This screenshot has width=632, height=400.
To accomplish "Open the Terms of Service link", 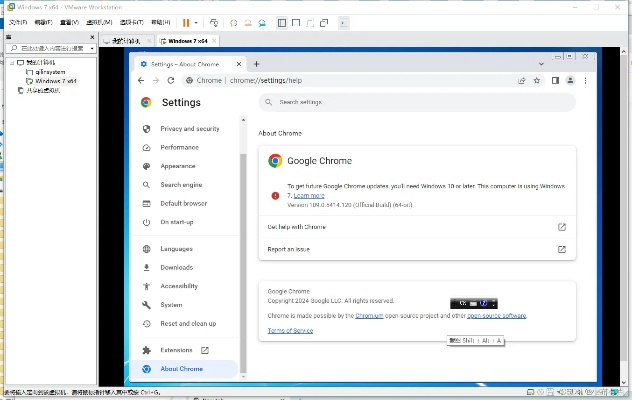I will pyautogui.click(x=290, y=330).
